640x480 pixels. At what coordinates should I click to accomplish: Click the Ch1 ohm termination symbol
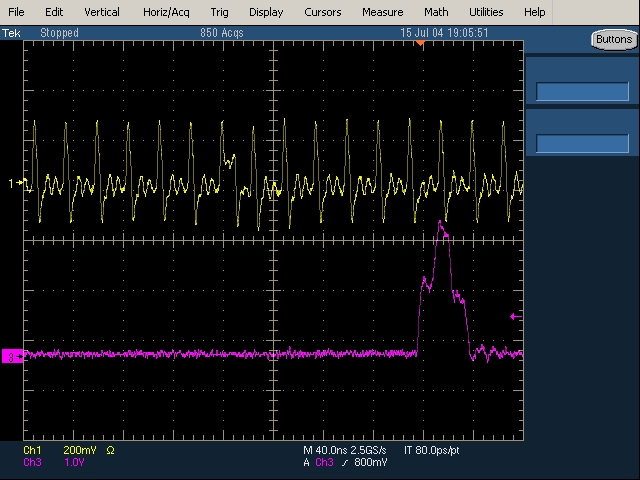point(110,450)
